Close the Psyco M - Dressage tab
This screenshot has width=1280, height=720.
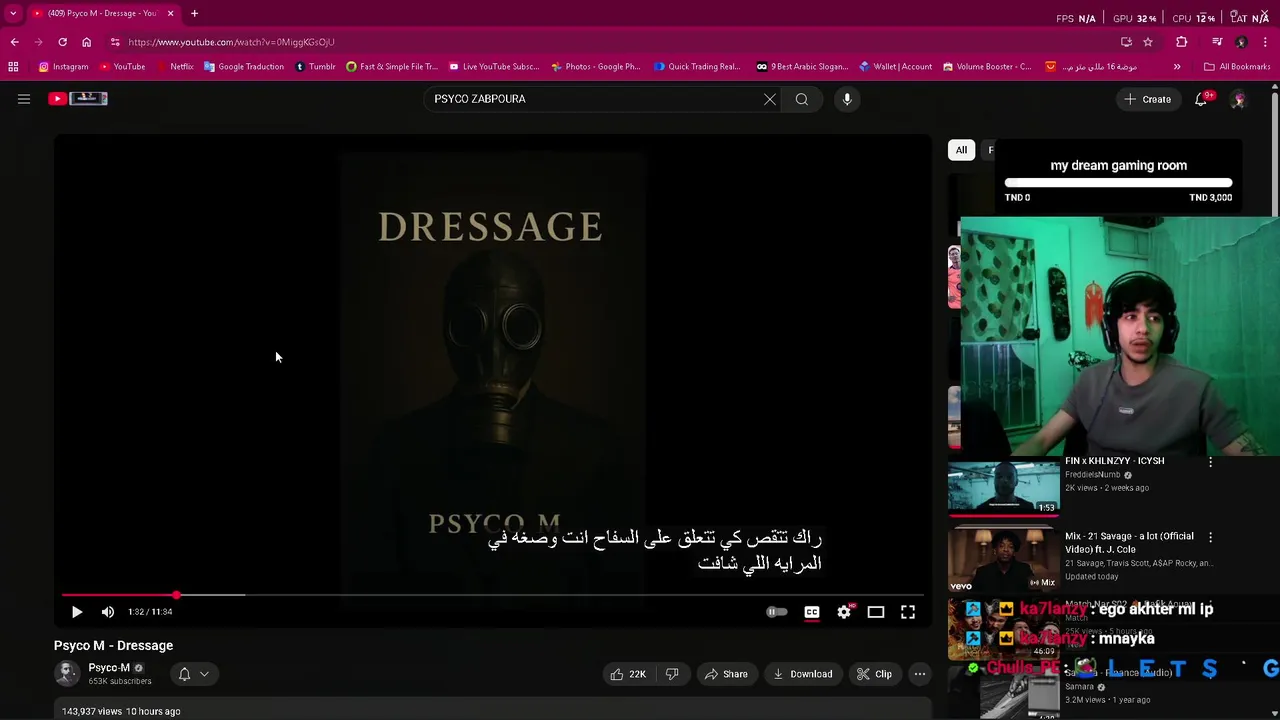(170, 13)
